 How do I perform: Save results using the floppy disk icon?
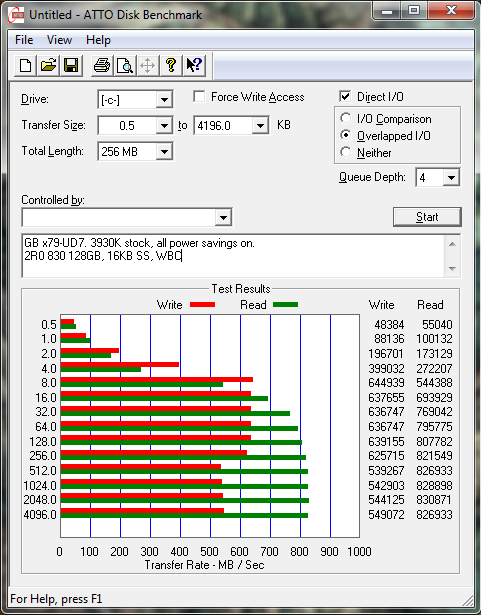(71, 65)
